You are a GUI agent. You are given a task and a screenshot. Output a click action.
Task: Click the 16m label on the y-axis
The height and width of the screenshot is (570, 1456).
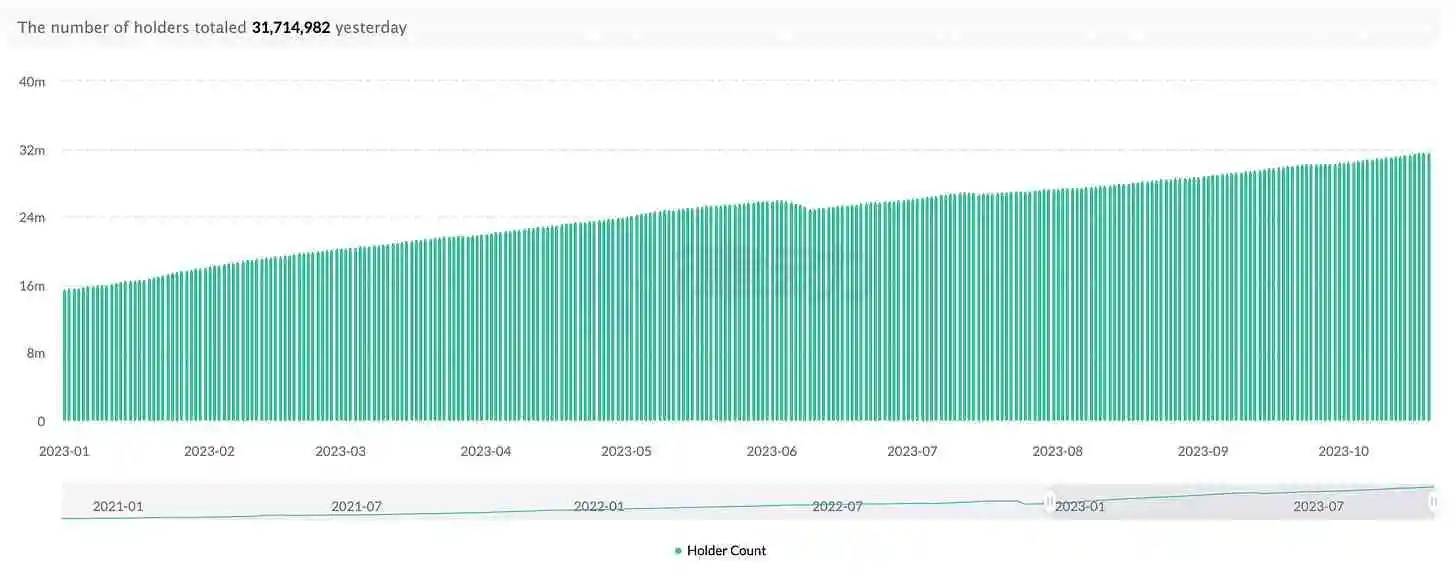point(32,286)
